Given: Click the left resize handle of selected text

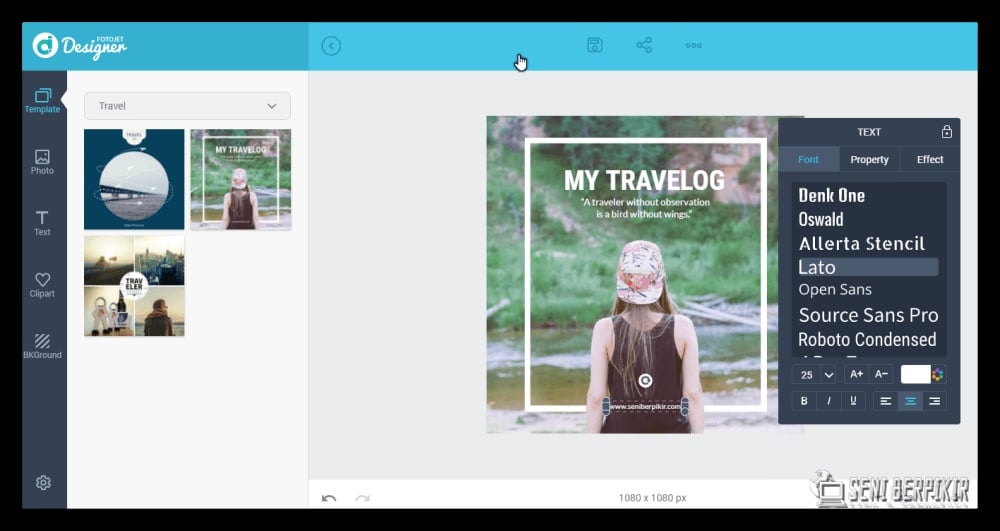Looking at the screenshot, I should click(x=606, y=407).
